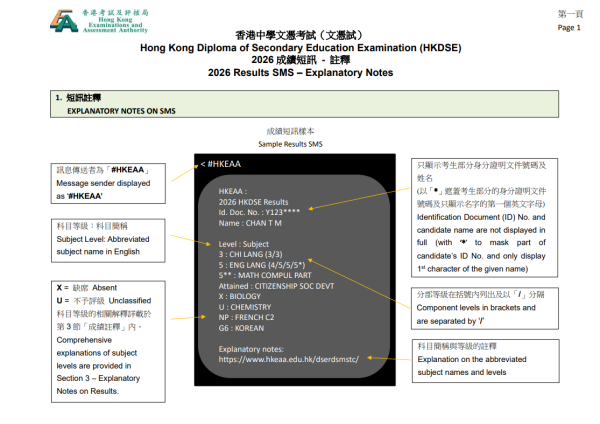Click the '2026 Results SMS – Explanatory Notes' title
This screenshot has width=600, height=424.
point(300,73)
